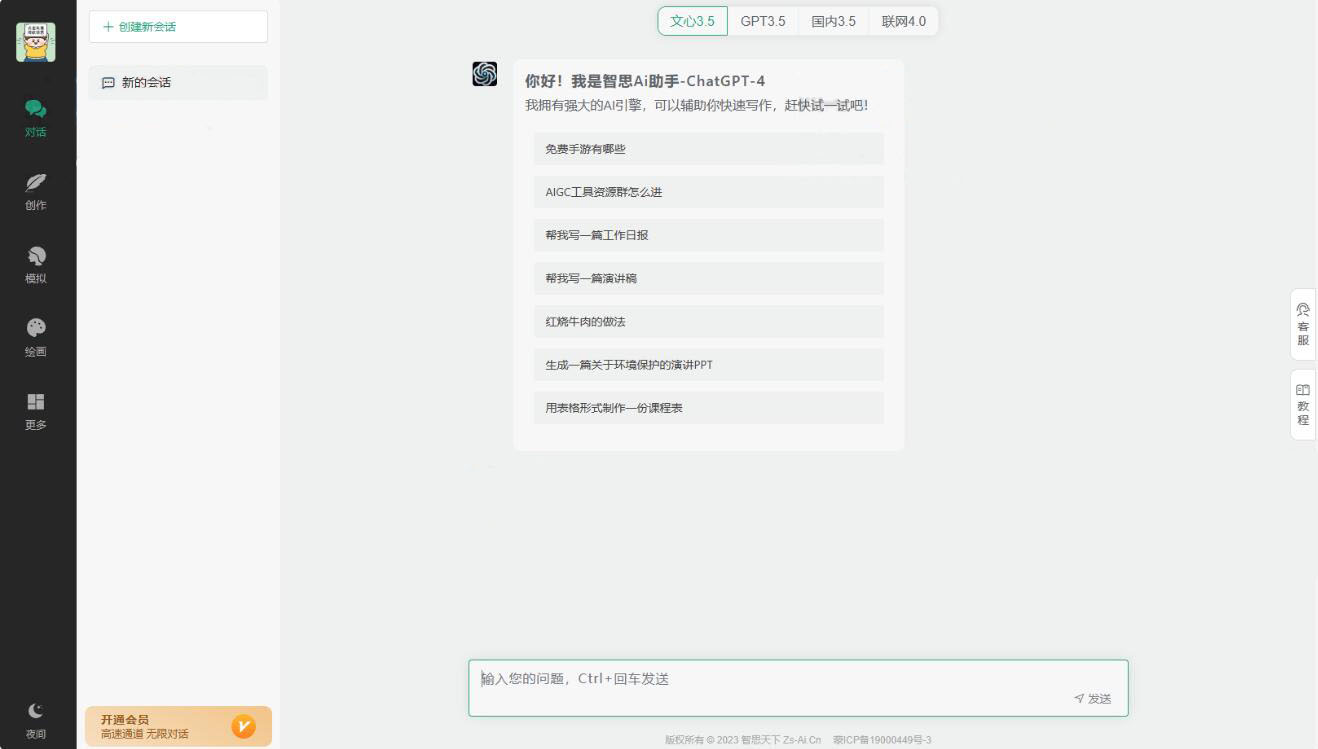Select the 国内3.5 model tab
Viewport: 1318px width, 749px height.
pyautogui.click(x=833, y=21)
